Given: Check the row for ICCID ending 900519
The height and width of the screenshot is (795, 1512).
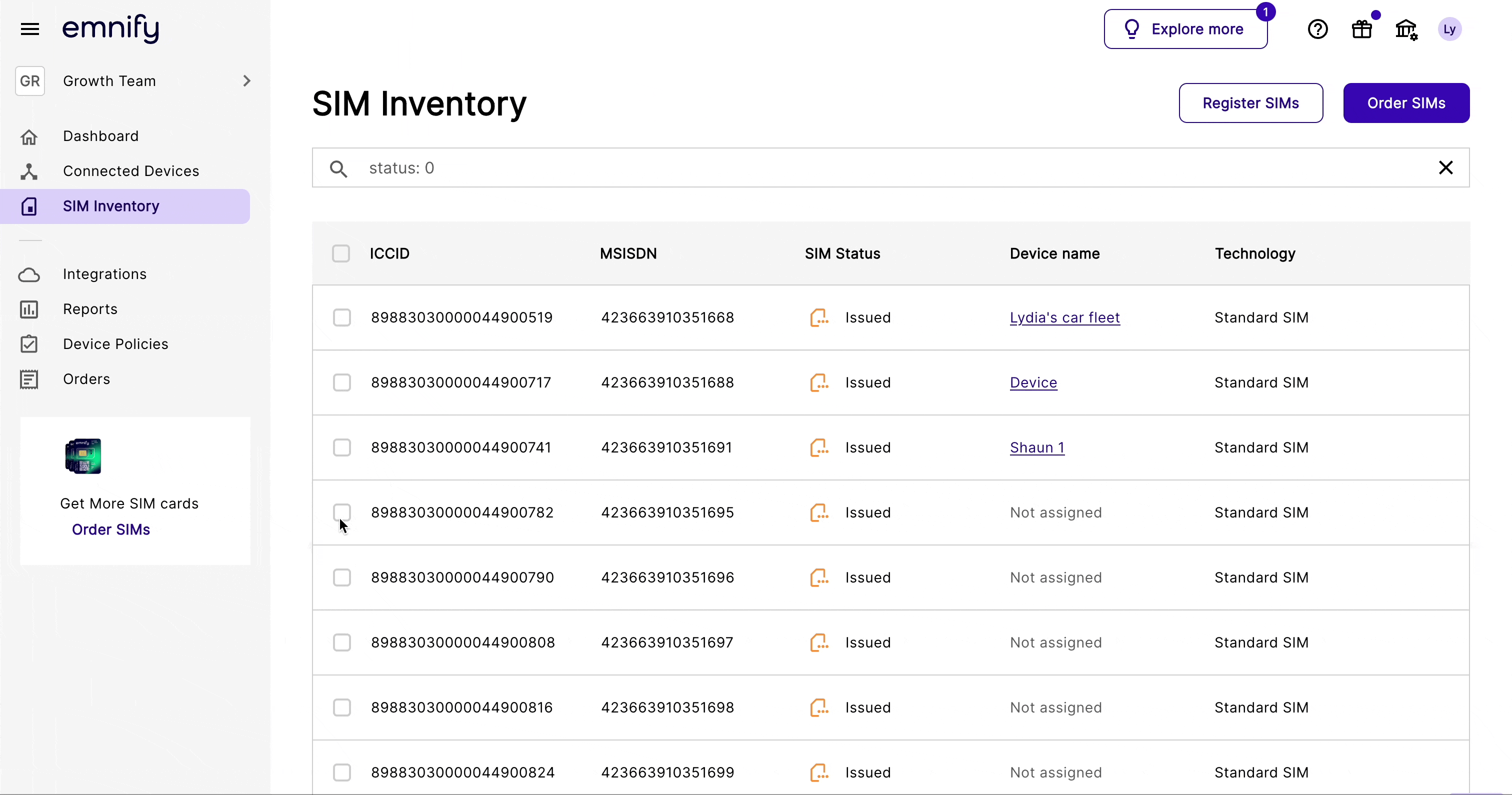Looking at the screenshot, I should click(x=341, y=317).
